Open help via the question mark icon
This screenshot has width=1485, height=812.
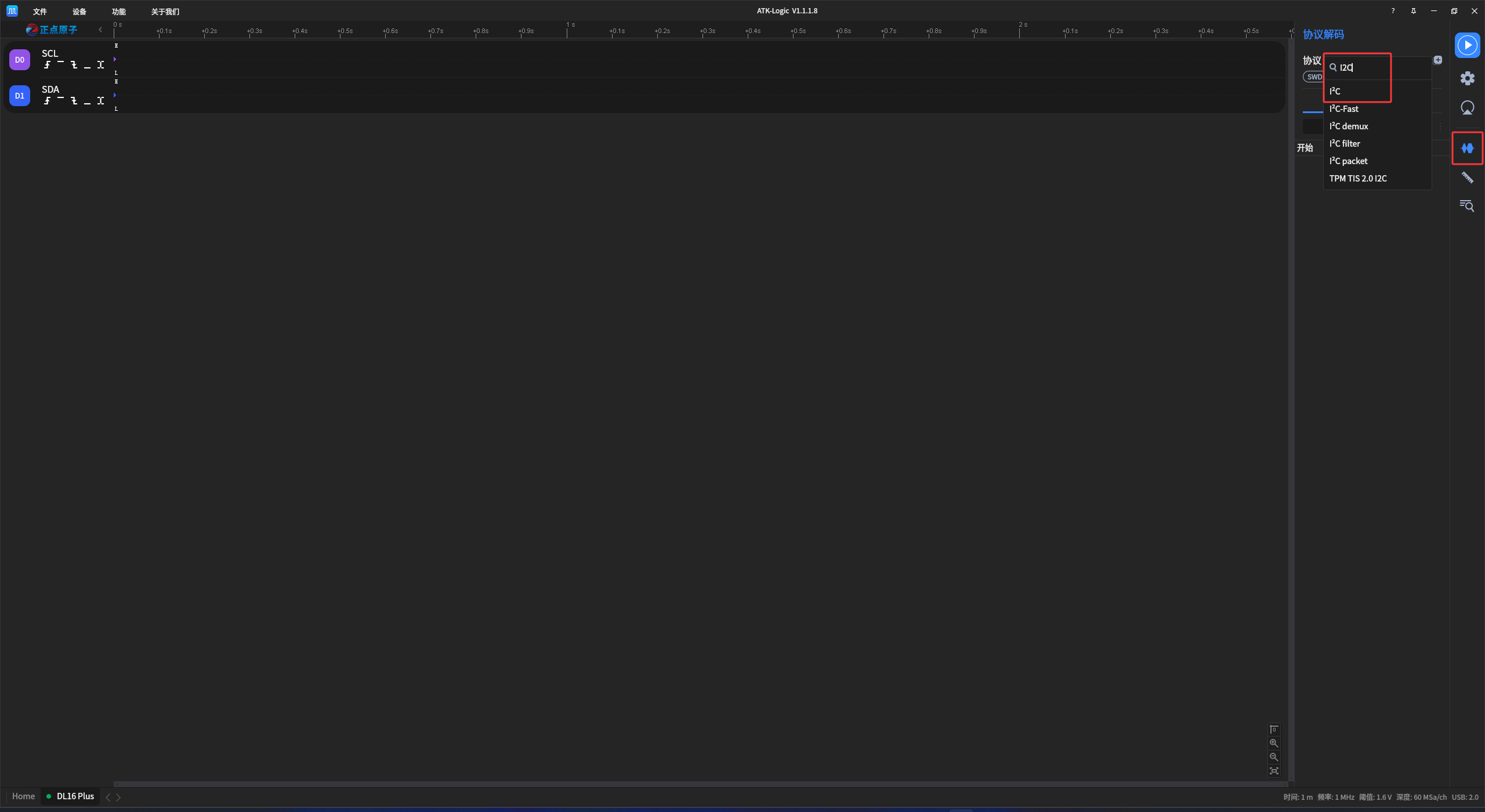[1393, 11]
